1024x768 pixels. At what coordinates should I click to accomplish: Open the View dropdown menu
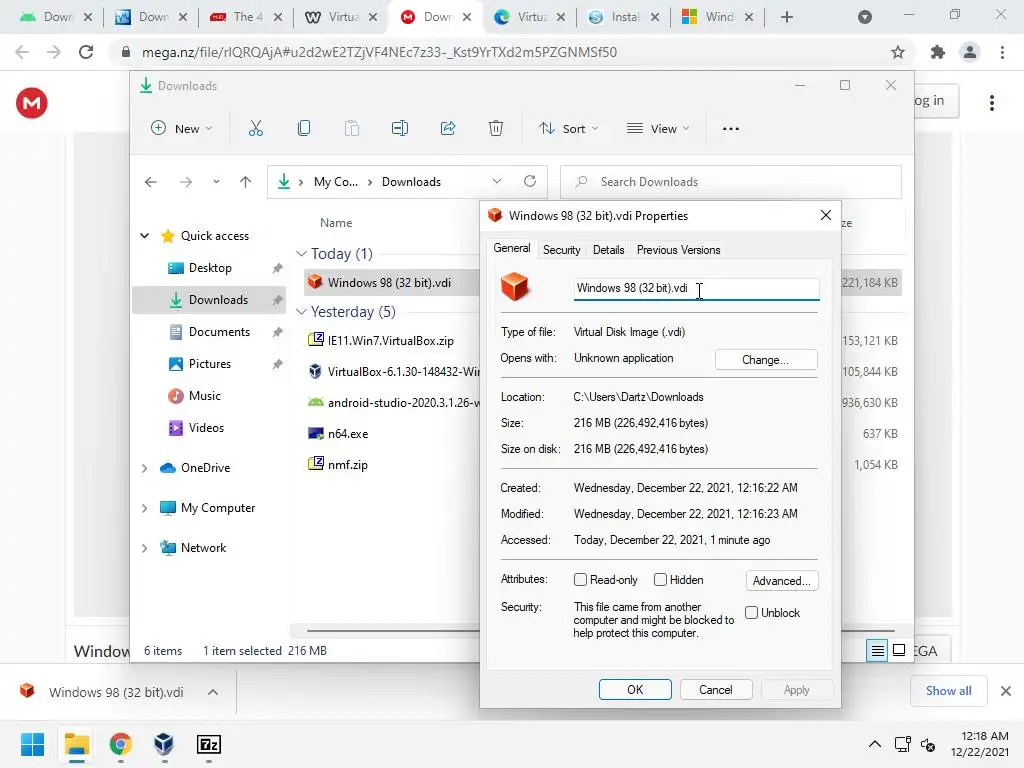pos(658,129)
